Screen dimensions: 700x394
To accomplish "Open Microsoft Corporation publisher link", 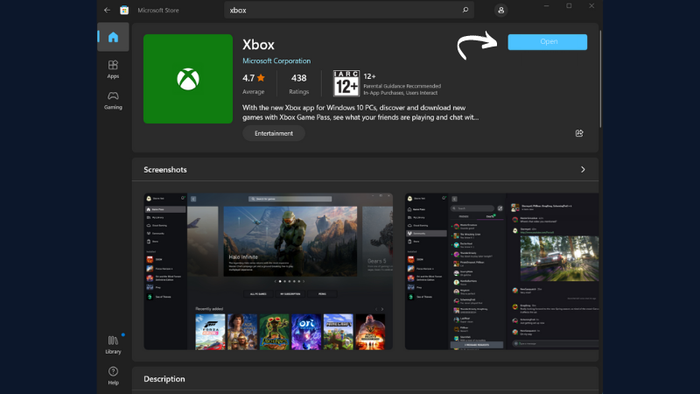I will pos(276,61).
